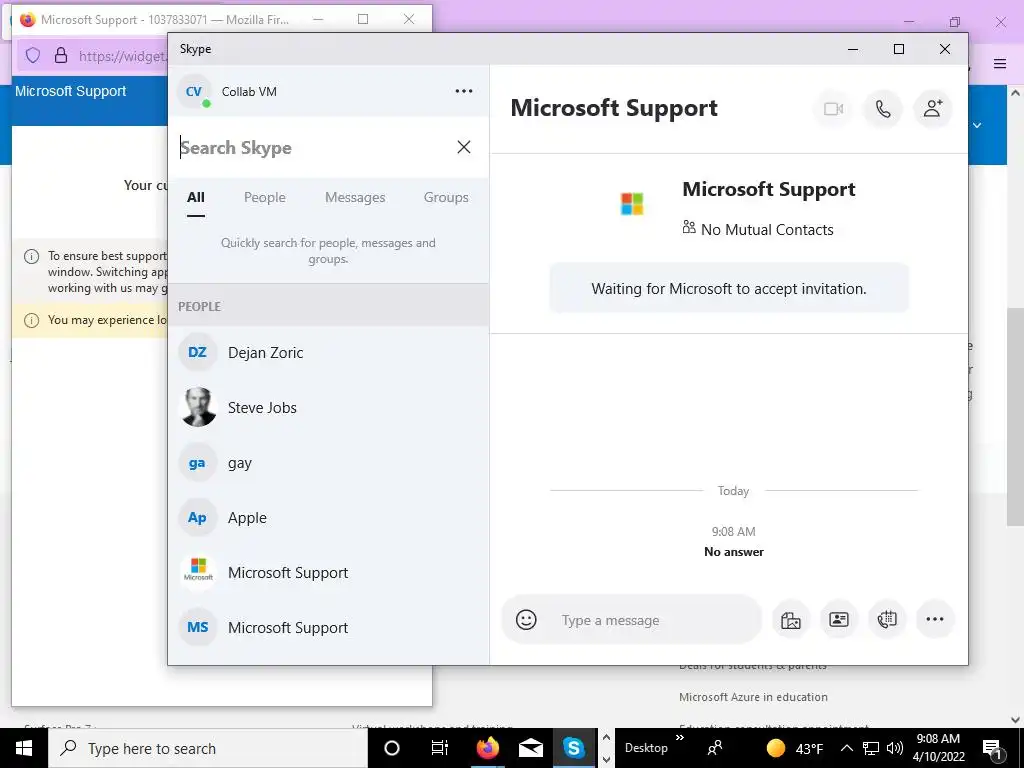The width and height of the screenshot is (1024, 768).
Task: Open the Firefox hamburger menu
Action: tap(1000, 63)
